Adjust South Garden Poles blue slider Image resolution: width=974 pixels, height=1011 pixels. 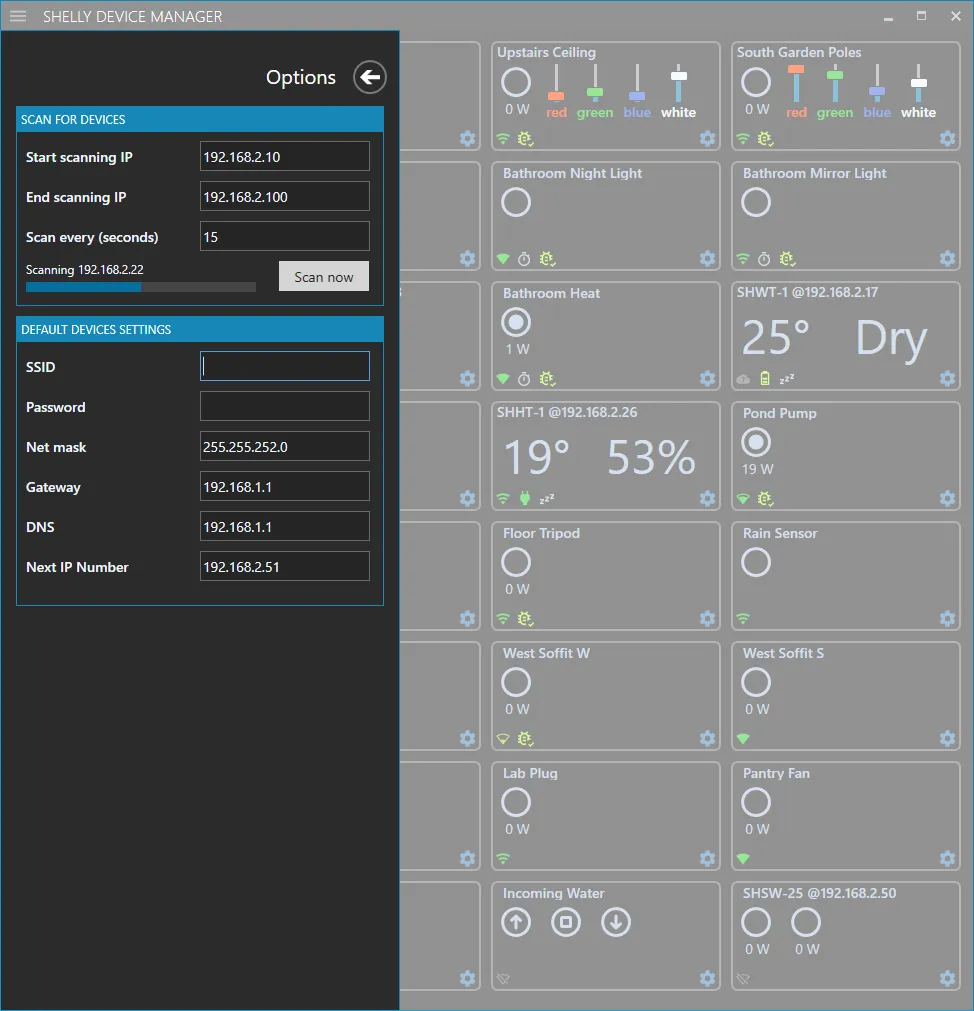click(x=877, y=92)
